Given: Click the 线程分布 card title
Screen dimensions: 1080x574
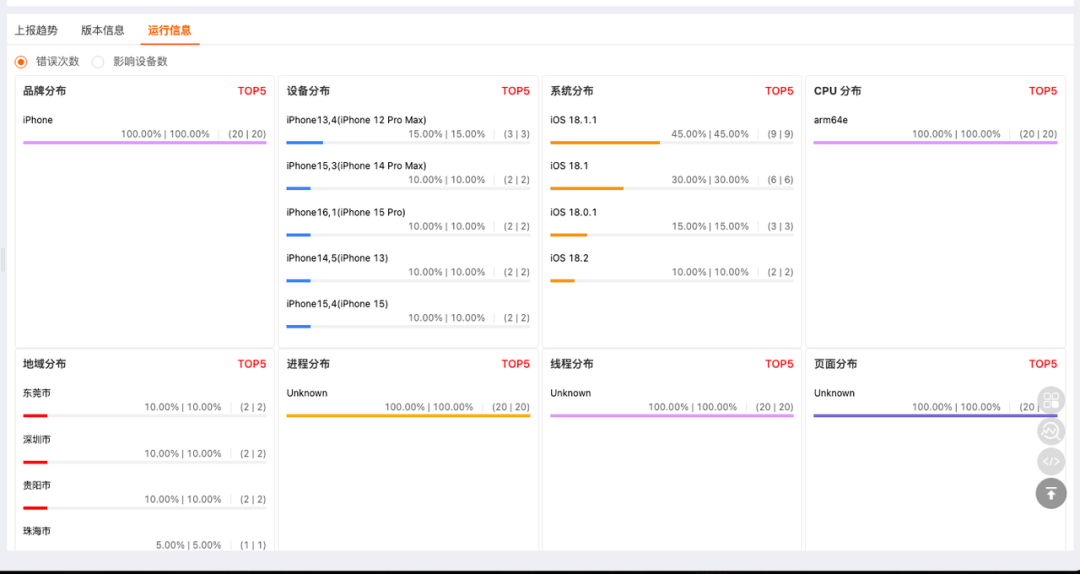Looking at the screenshot, I should [x=572, y=364].
